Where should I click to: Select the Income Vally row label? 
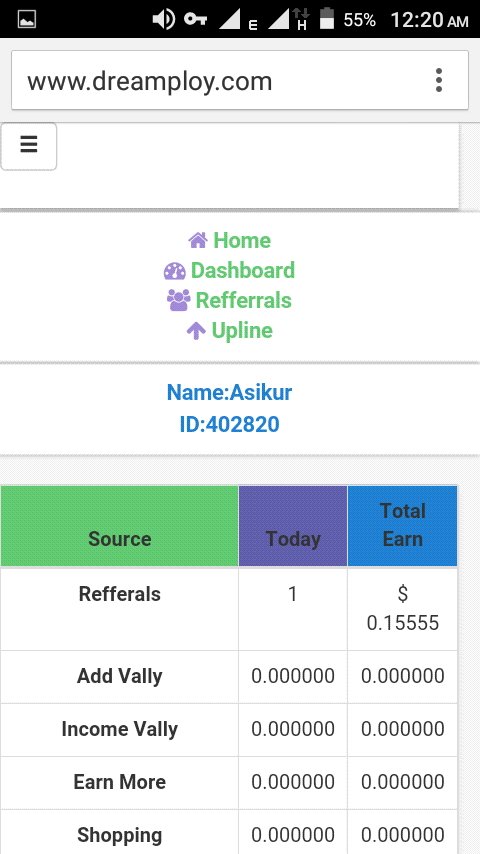point(119,729)
